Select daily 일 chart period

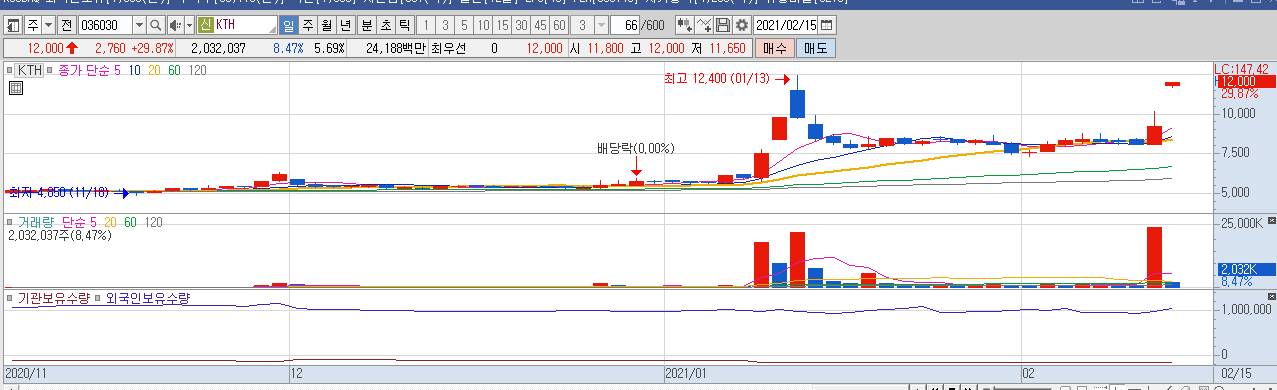click(288, 25)
